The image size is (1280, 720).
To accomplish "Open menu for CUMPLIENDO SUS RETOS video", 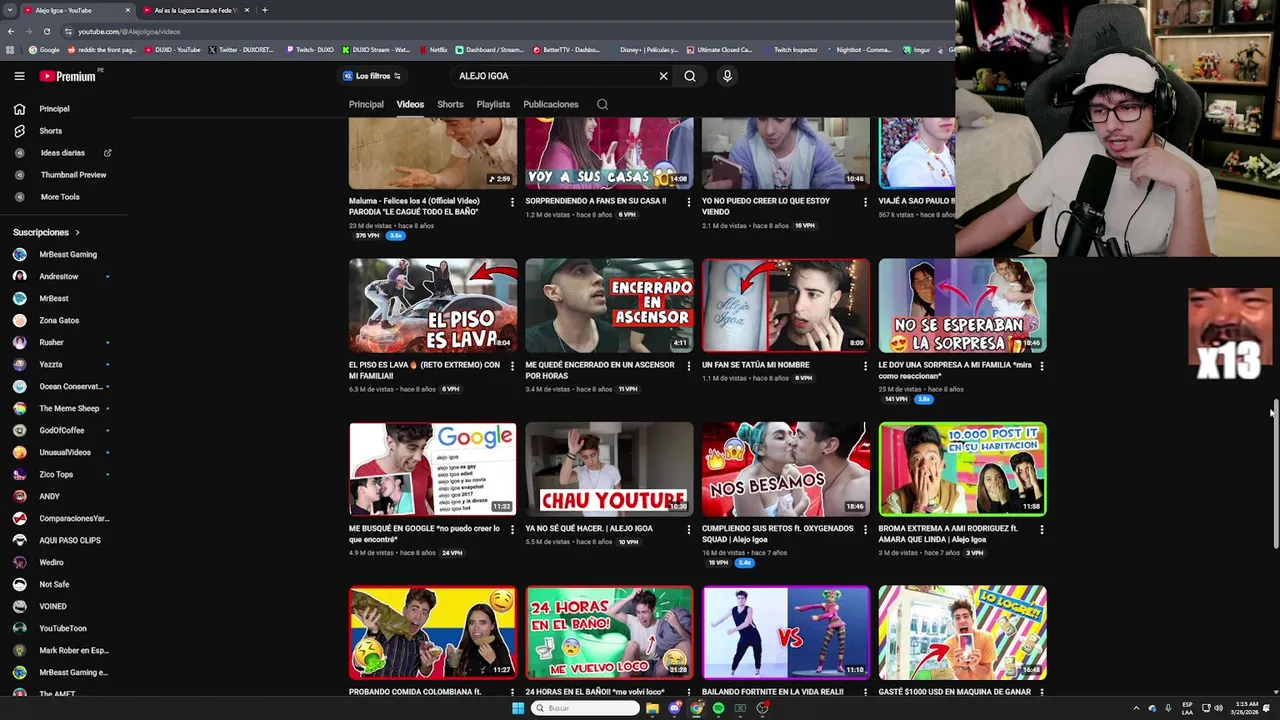I will 865,530.
